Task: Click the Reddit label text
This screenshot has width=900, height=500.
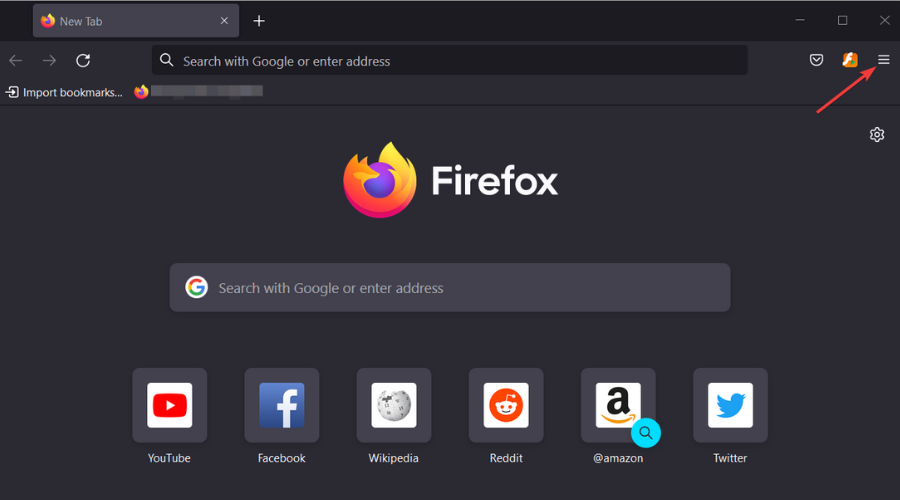Action: 506,458
